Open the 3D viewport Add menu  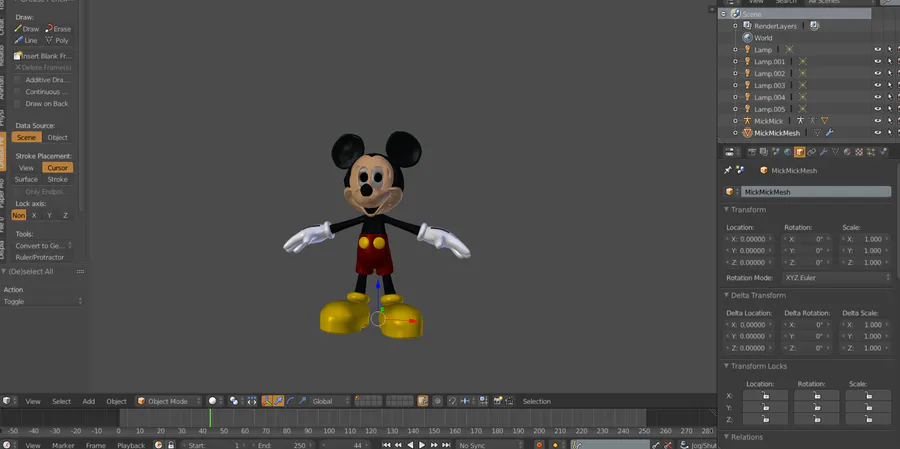88,401
